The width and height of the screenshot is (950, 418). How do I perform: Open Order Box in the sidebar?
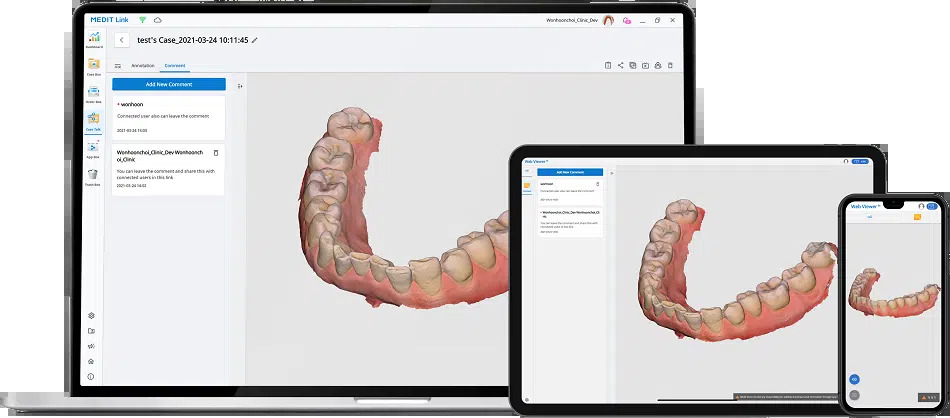(x=94, y=94)
